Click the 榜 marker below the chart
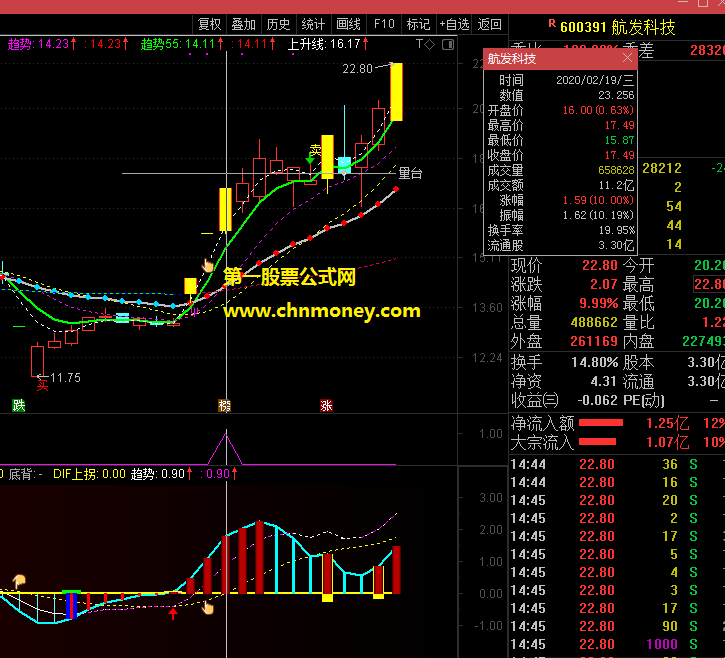The width and height of the screenshot is (725, 658). click(225, 406)
